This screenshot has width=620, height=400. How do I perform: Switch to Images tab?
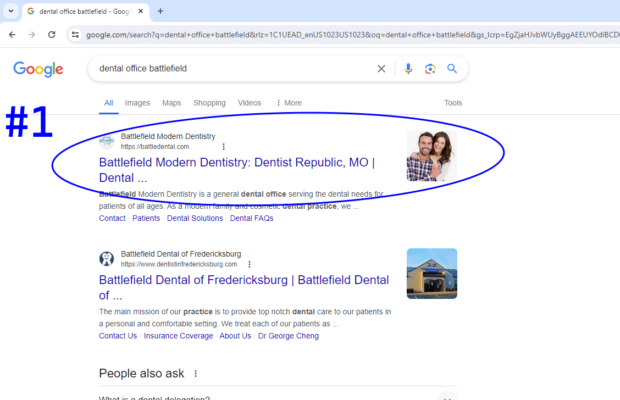tap(137, 103)
